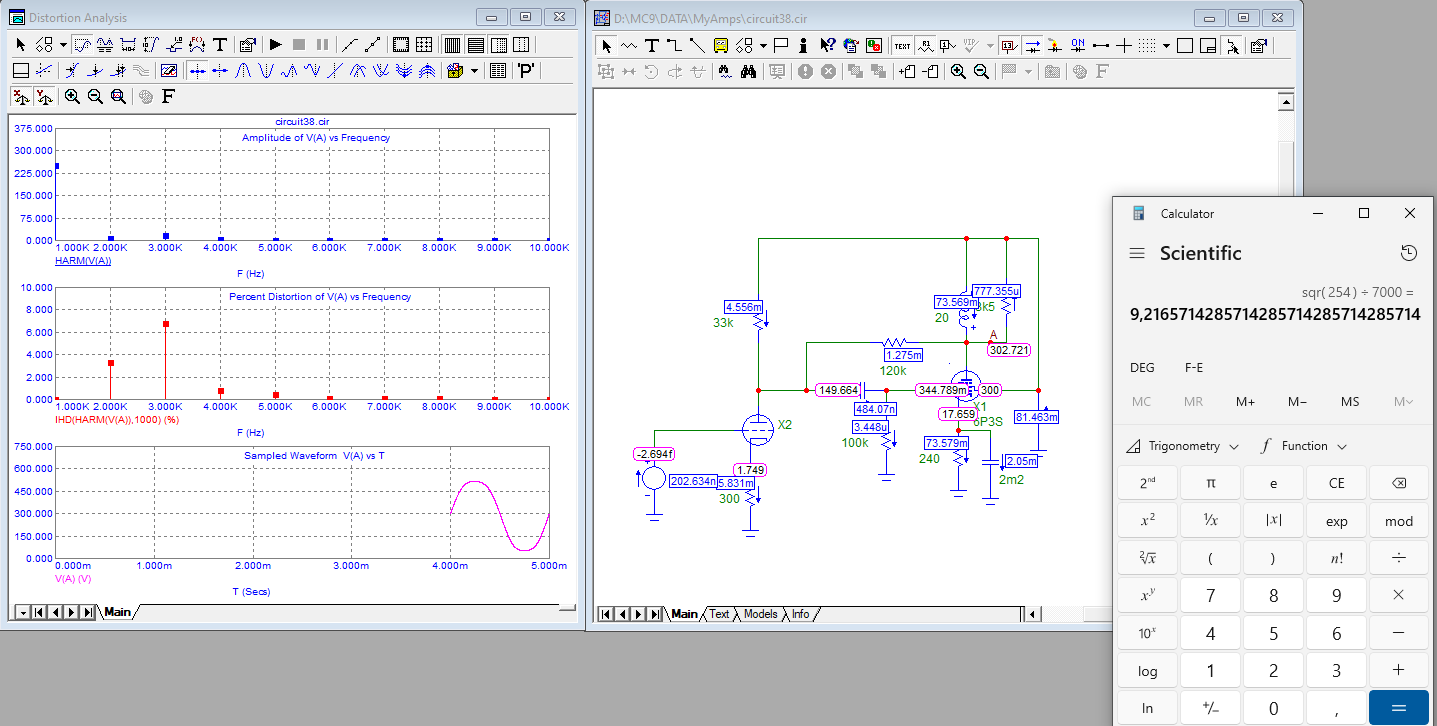The image size is (1437, 726).
Task: Click the zoom in magnifier in schematic toolbar
Action: pos(958,71)
